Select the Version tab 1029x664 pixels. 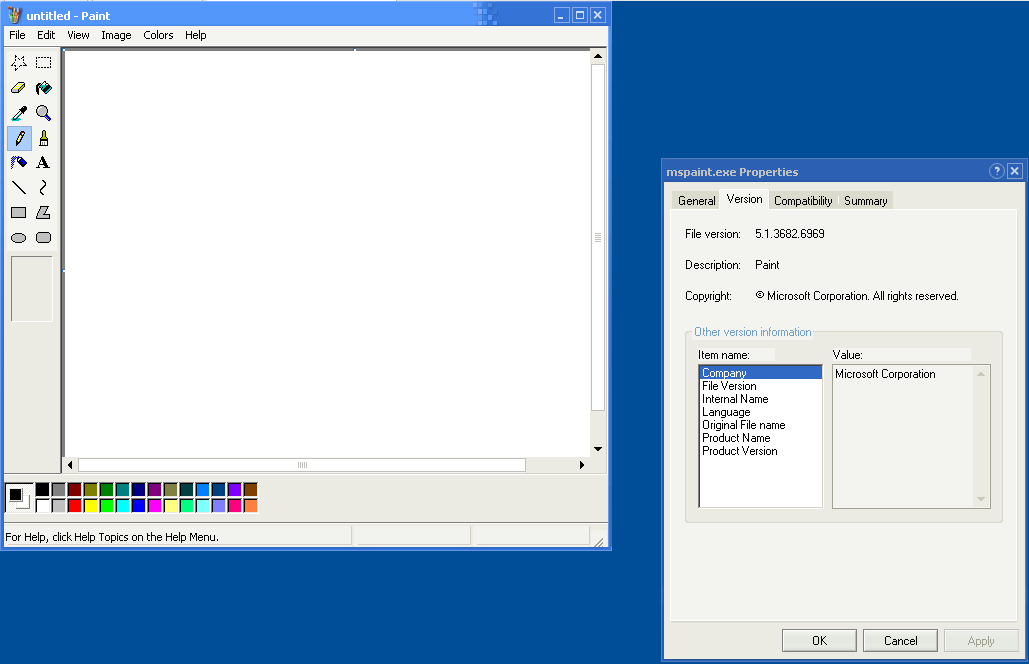tap(744, 199)
